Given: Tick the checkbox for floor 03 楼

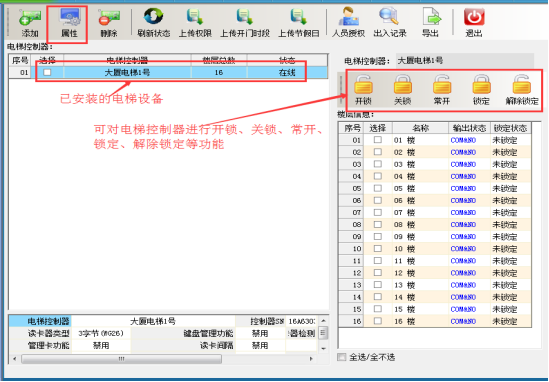Looking at the screenshot, I should 378,164.
